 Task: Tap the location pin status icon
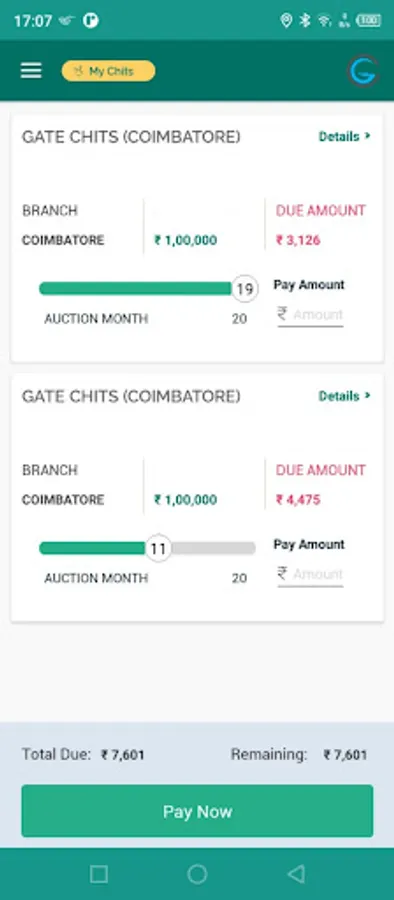pos(286,21)
